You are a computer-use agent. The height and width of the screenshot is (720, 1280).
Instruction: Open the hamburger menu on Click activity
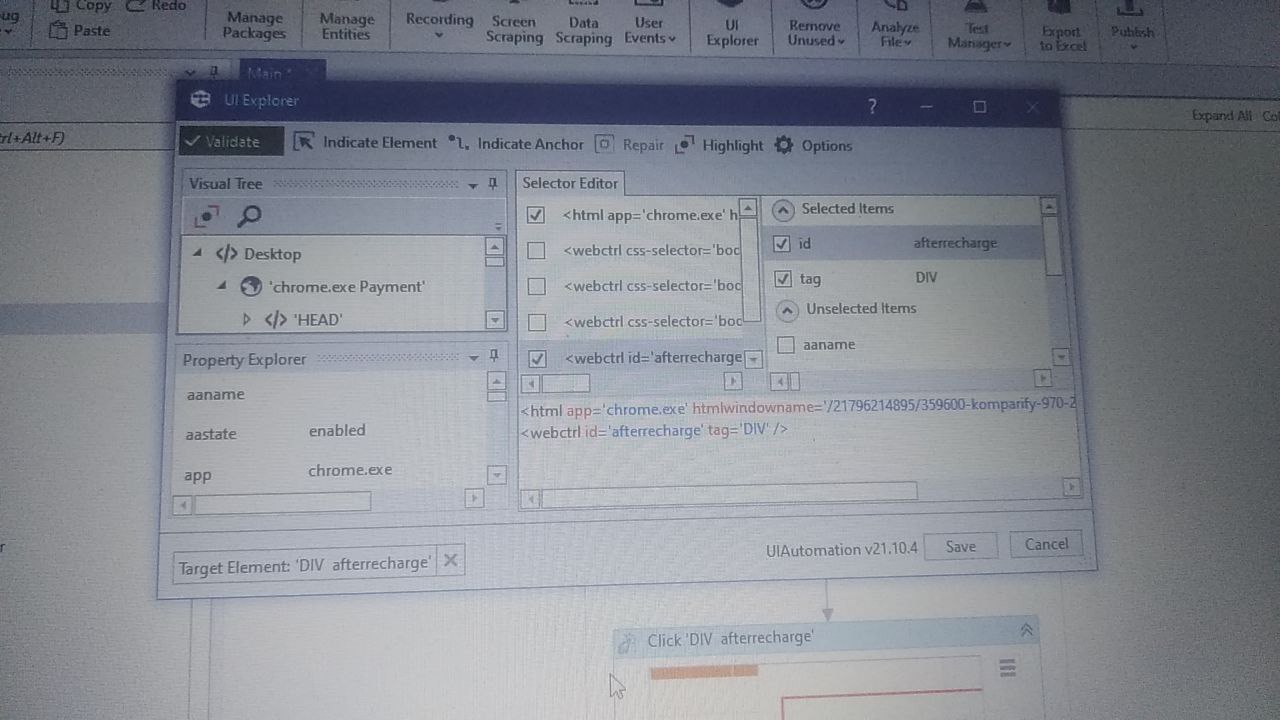tap(1007, 668)
